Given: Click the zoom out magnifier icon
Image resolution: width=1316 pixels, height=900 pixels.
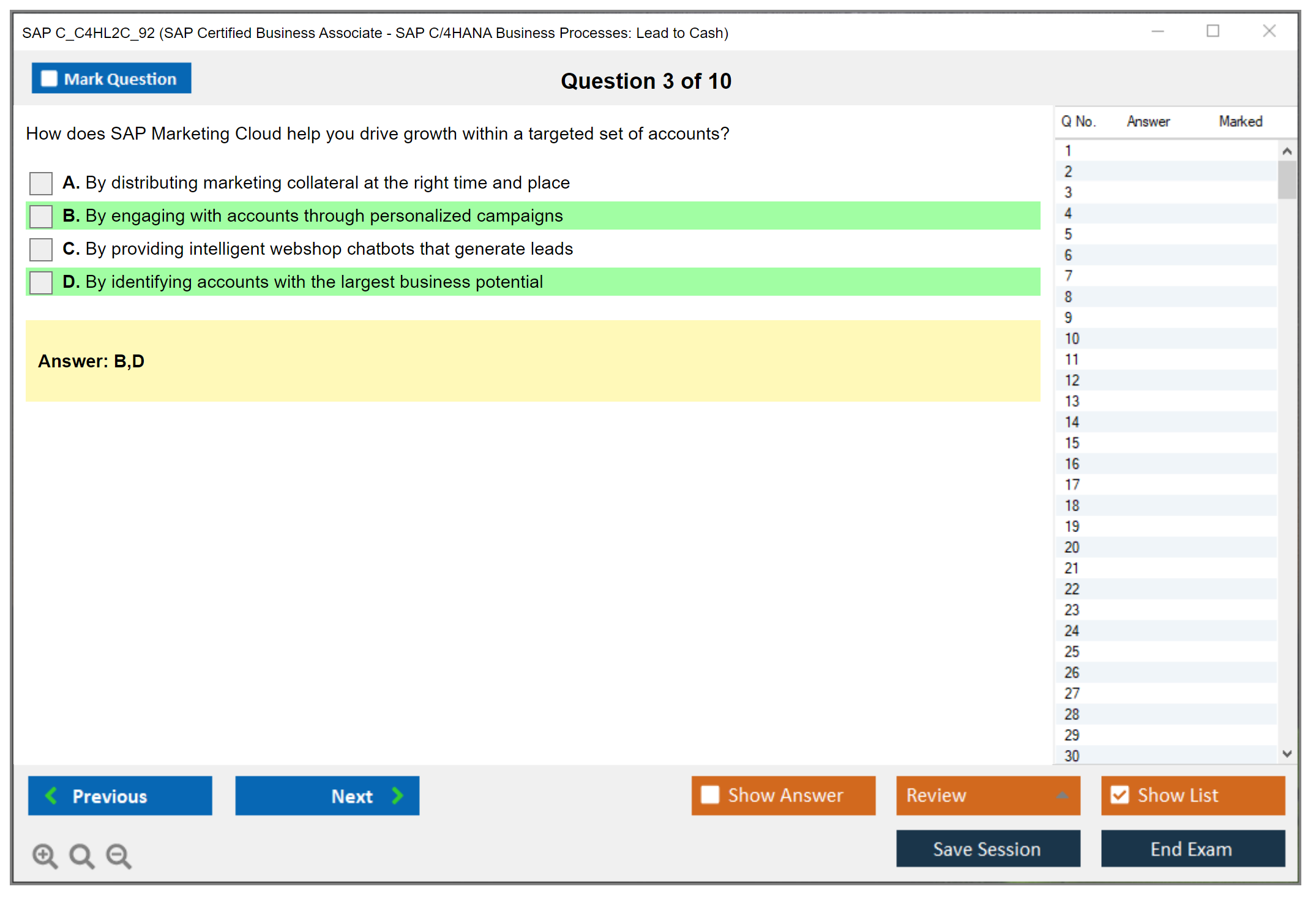Looking at the screenshot, I should tap(119, 855).
